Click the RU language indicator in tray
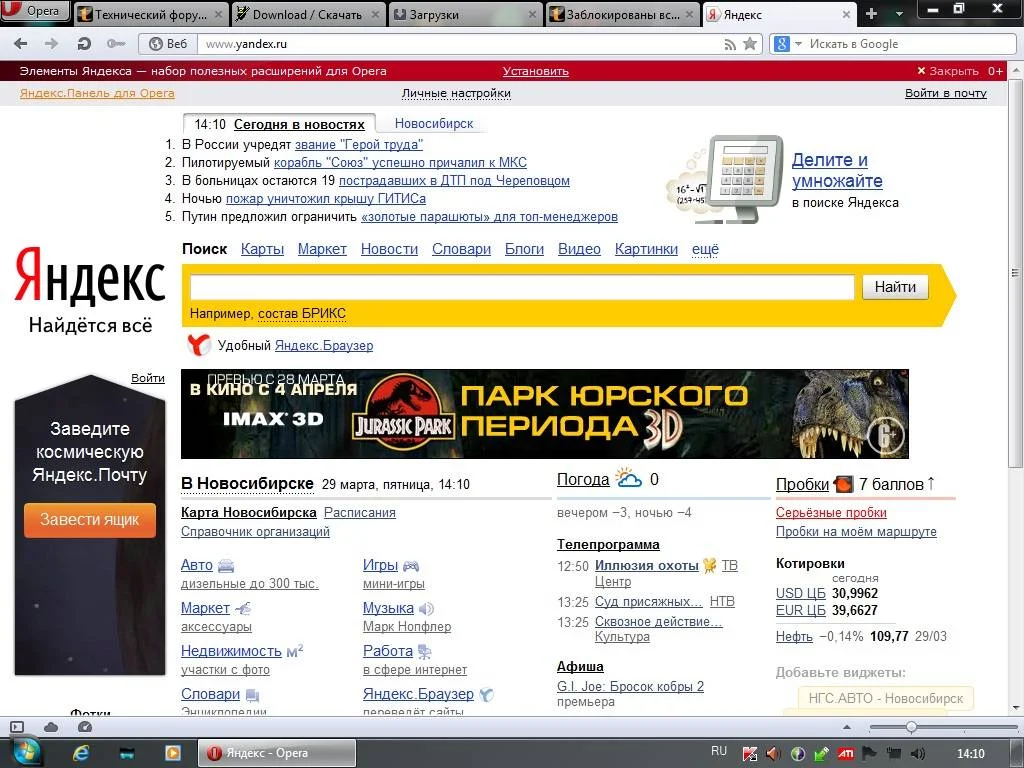The width and height of the screenshot is (1024, 768). pyautogui.click(x=719, y=751)
